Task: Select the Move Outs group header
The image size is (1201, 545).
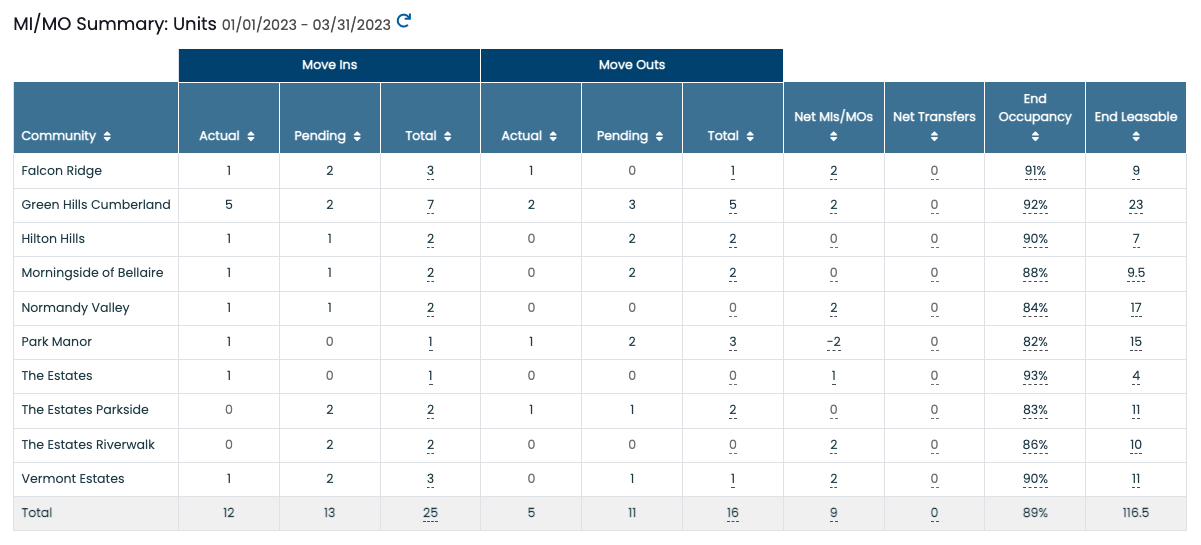Action: 632,65
